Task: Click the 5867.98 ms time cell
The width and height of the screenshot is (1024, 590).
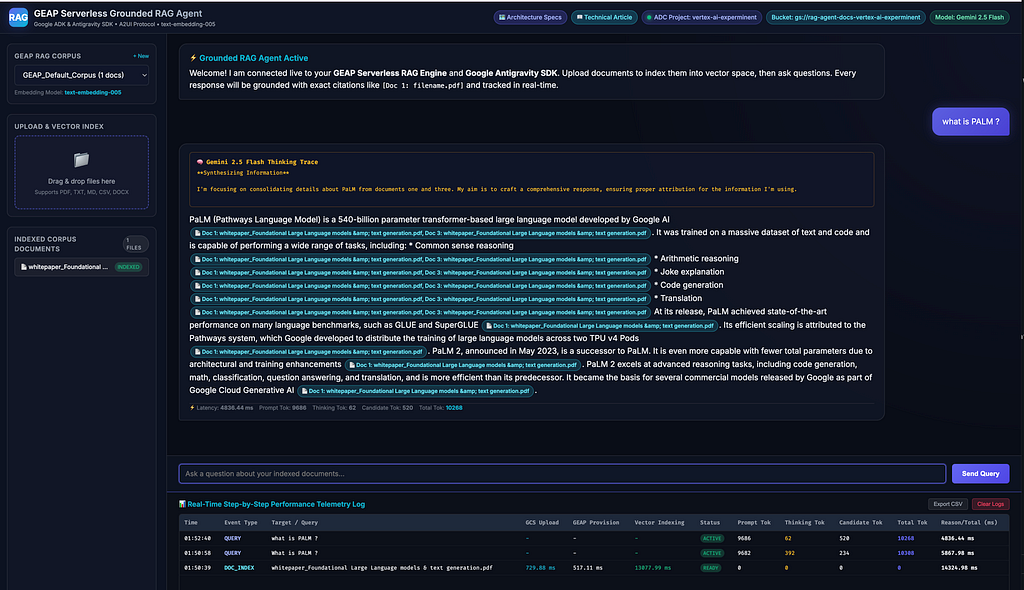Action: tap(957, 553)
